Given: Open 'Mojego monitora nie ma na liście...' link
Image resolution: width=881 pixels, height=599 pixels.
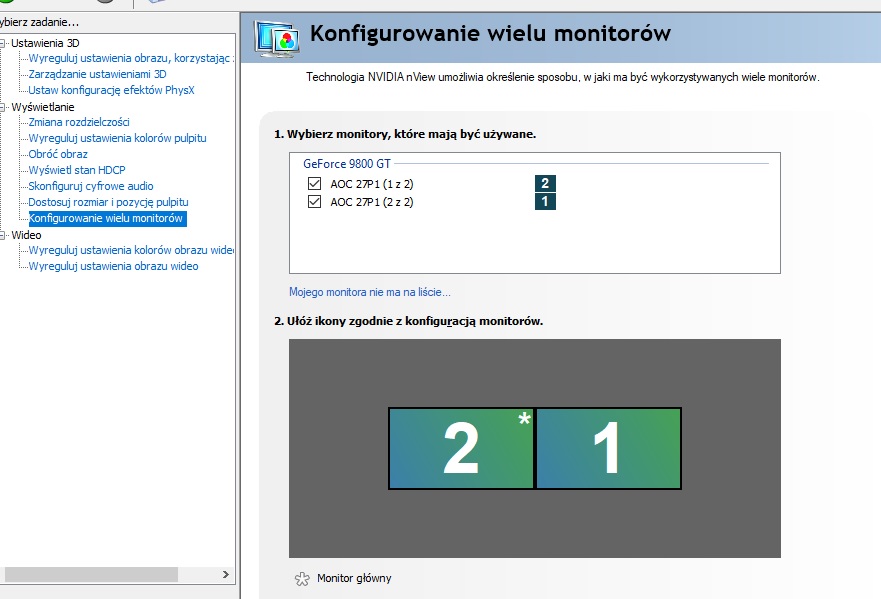Looking at the screenshot, I should 370,292.
